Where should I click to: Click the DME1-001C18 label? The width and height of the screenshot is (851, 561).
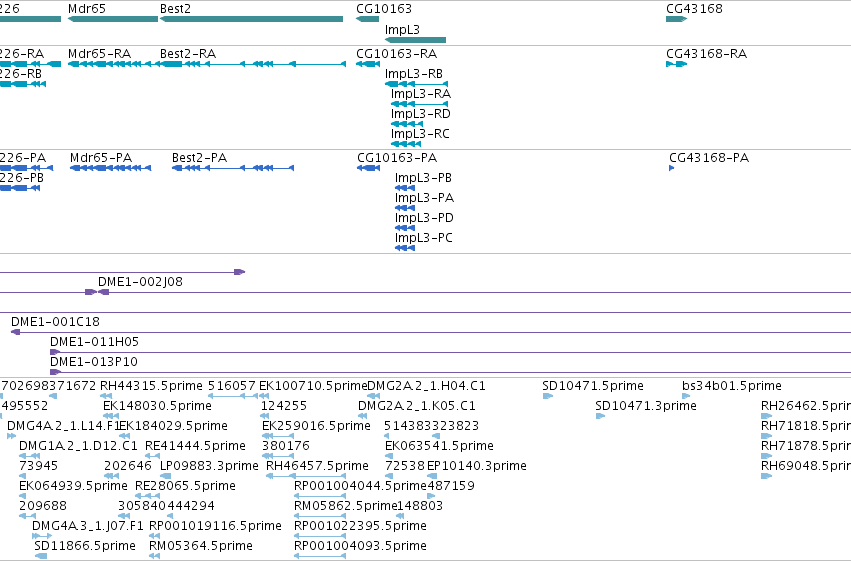[x=55, y=322]
